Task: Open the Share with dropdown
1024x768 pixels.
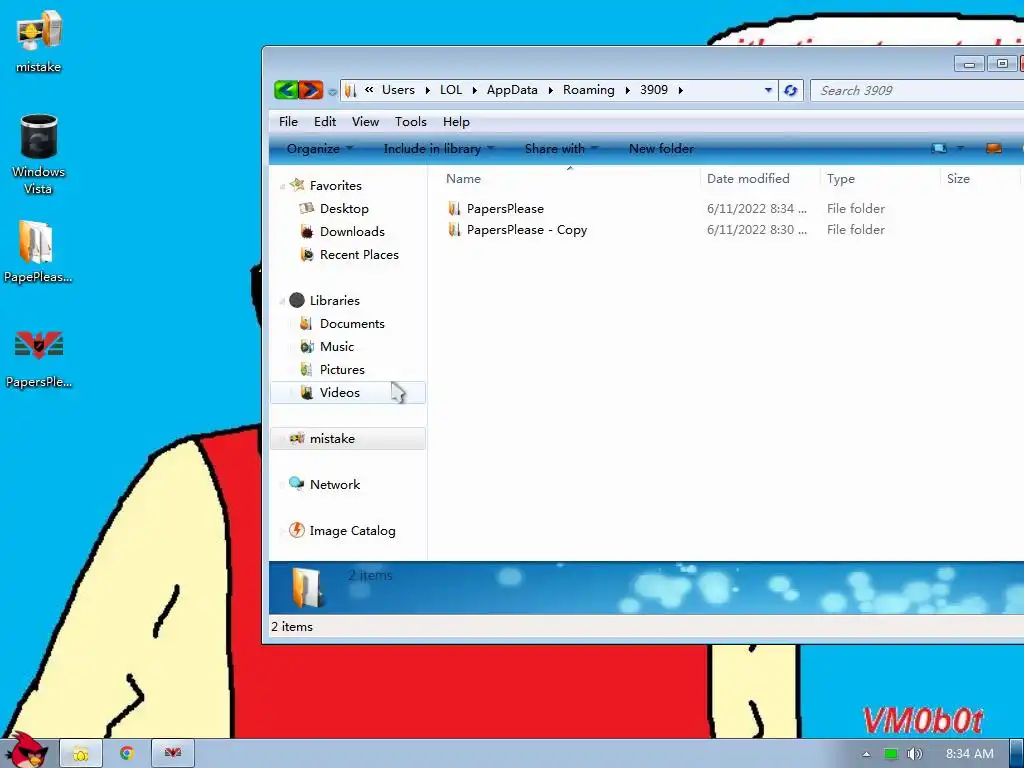Action: [561, 149]
